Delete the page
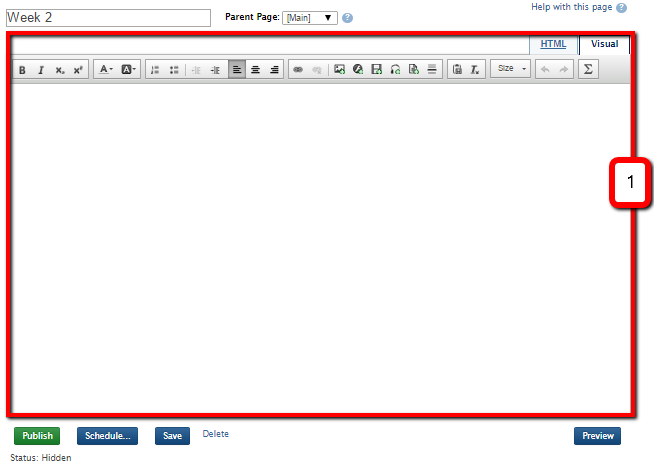 216,434
